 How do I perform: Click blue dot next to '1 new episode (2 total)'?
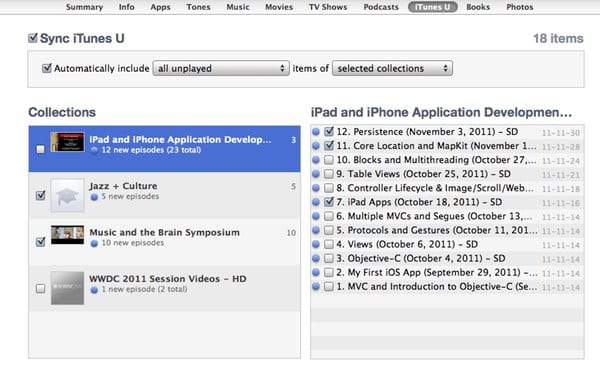(94, 290)
